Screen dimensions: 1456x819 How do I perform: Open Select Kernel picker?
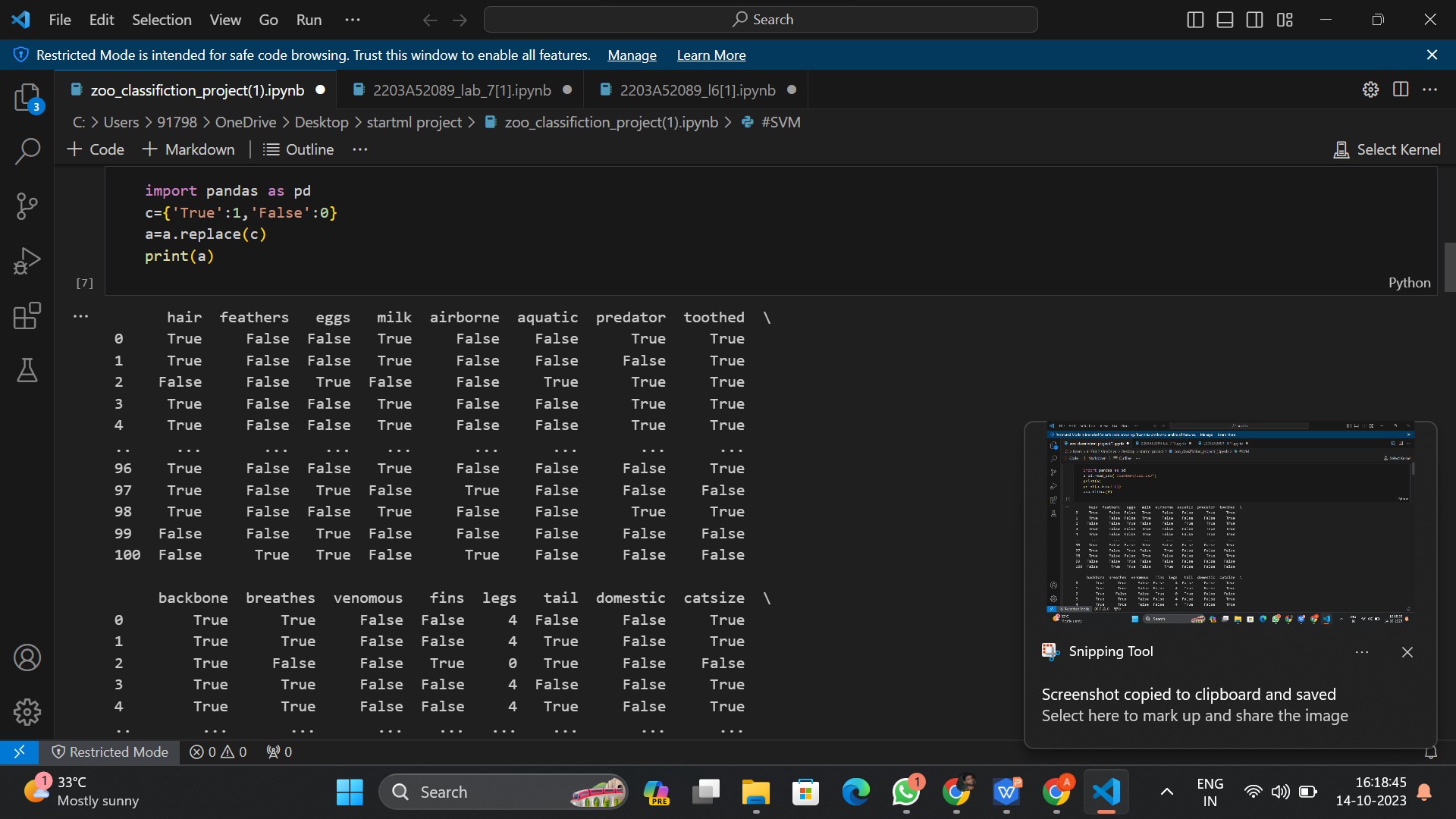[1387, 149]
